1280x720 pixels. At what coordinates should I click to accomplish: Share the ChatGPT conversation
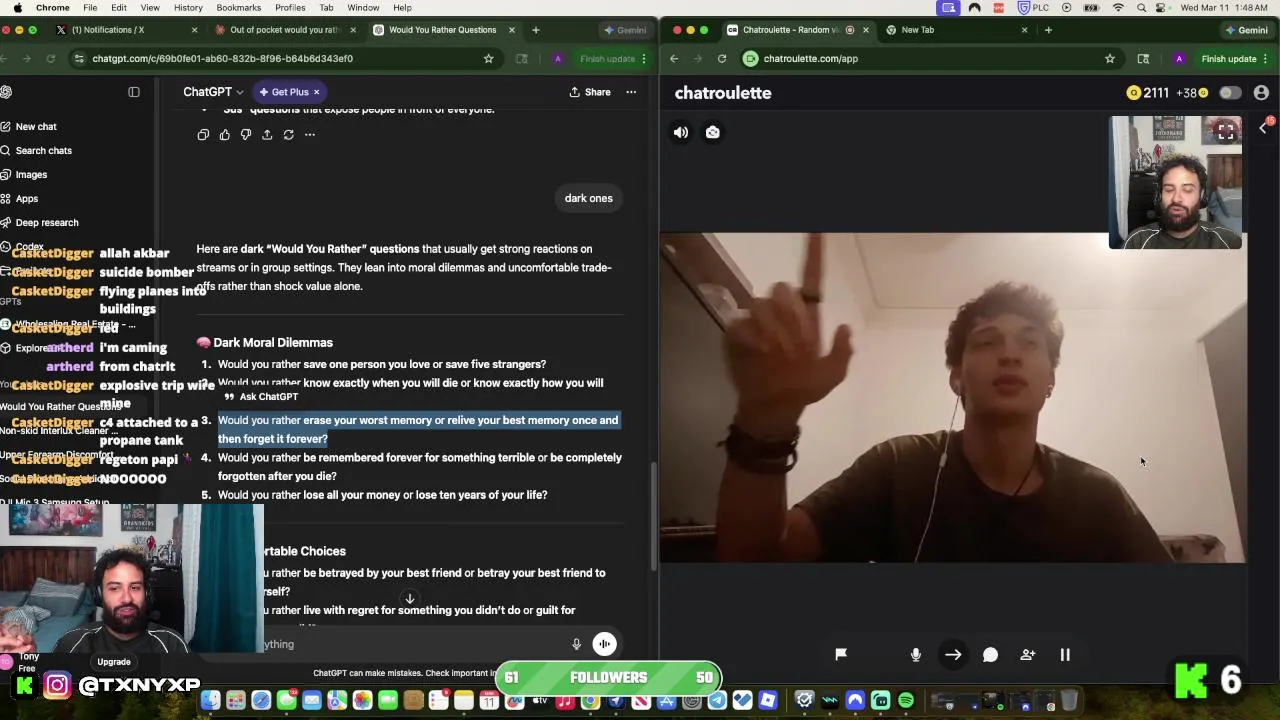[590, 92]
